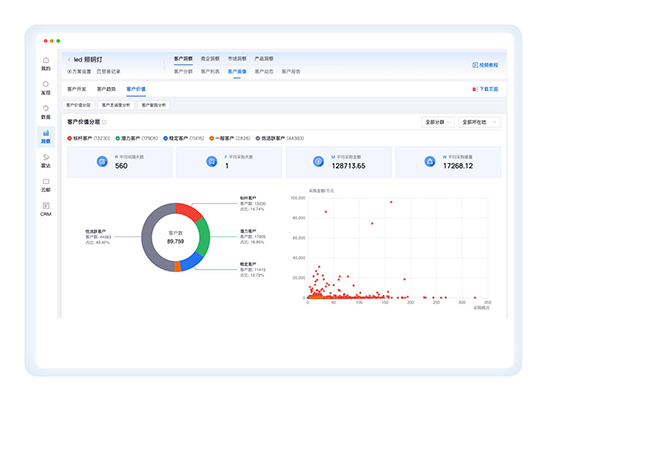This screenshot has width=660, height=450.
Task: Click the round icon on the 560 card
Action: (102, 161)
